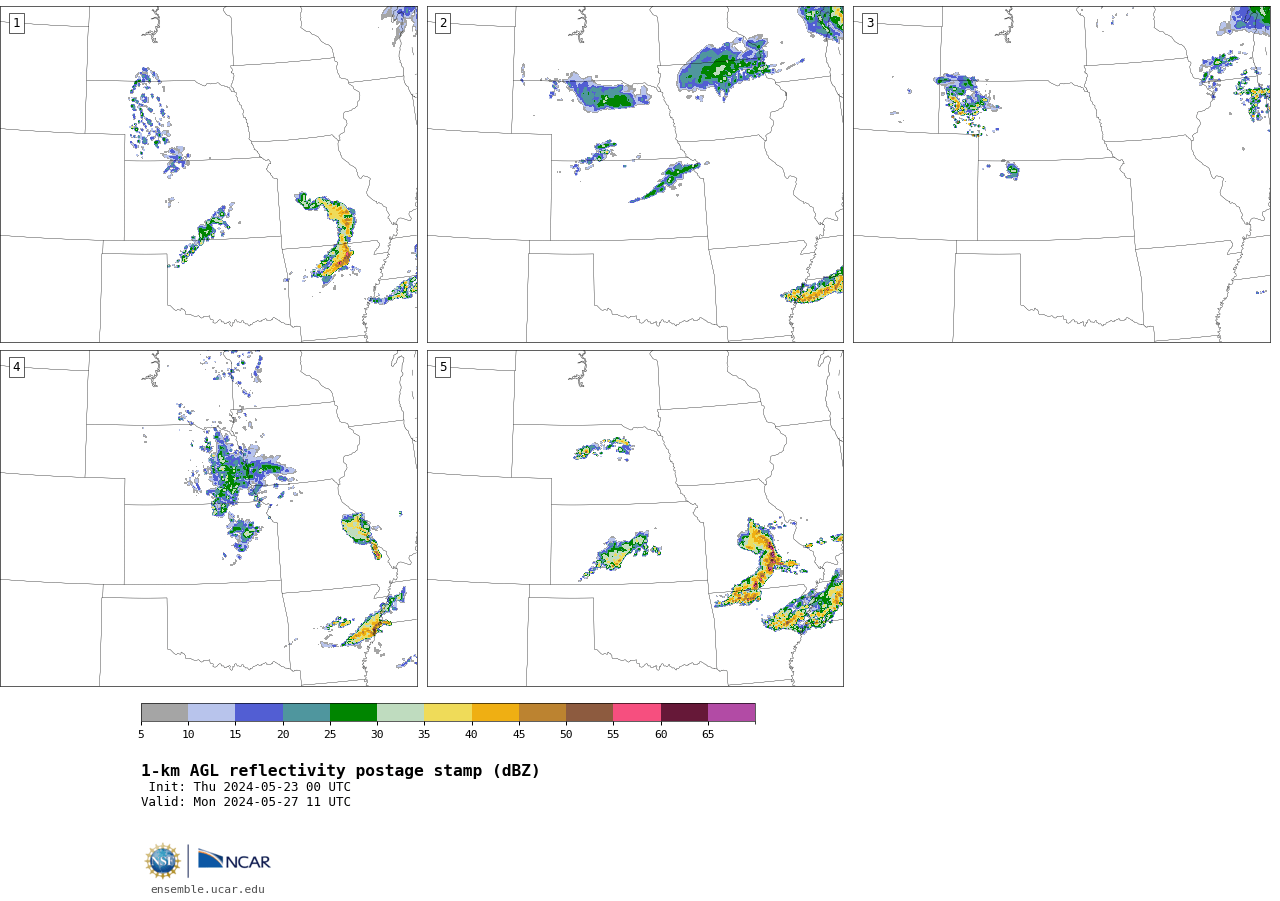Click the tan 45-50 dBZ swatch

542,713
